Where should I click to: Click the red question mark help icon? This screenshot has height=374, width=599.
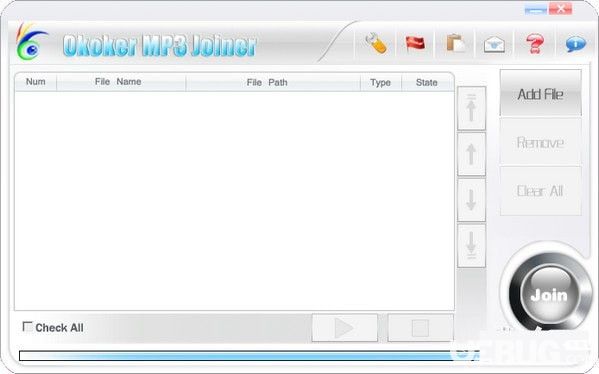pos(535,44)
